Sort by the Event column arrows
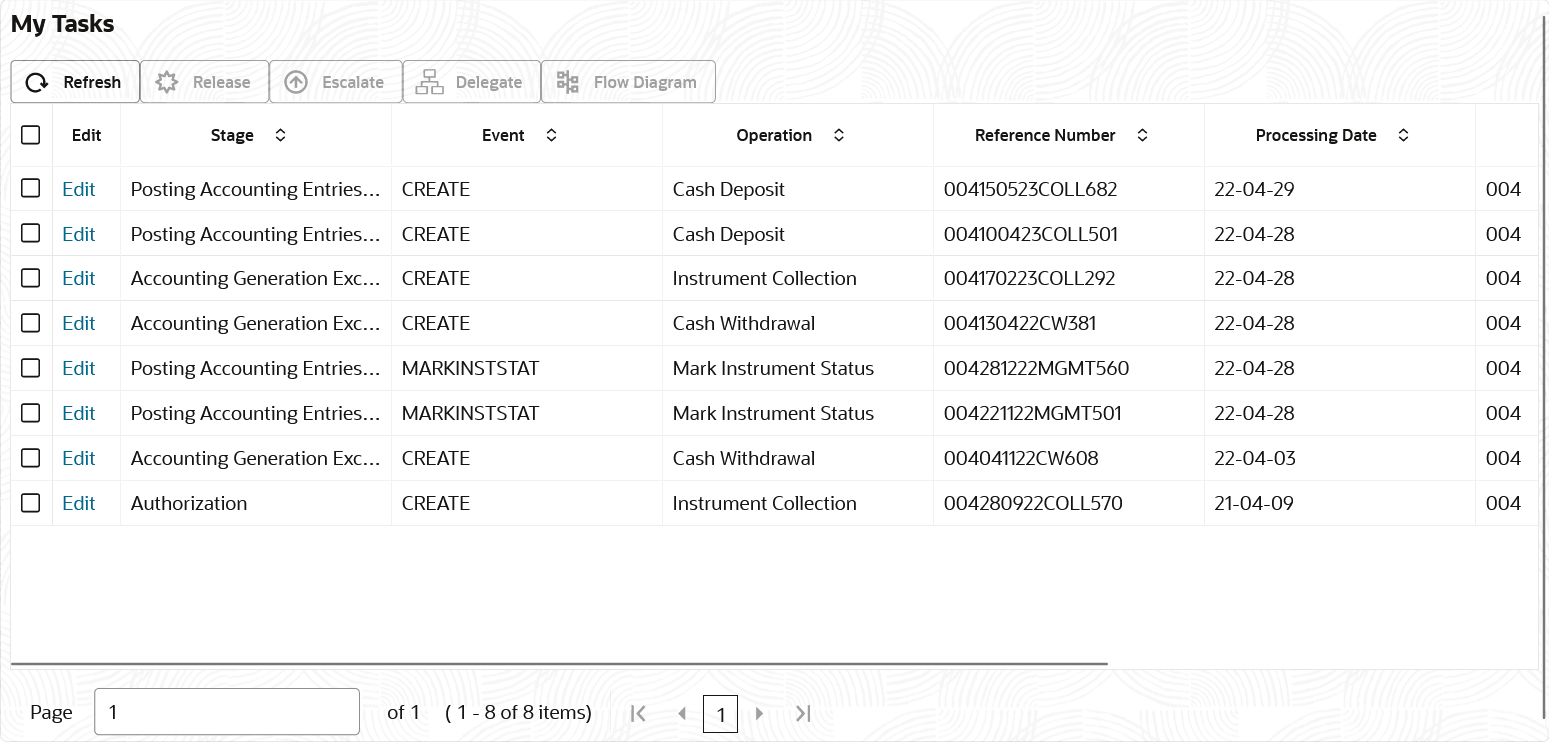This screenshot has width=1549, height=742. [x=551, y=135]
